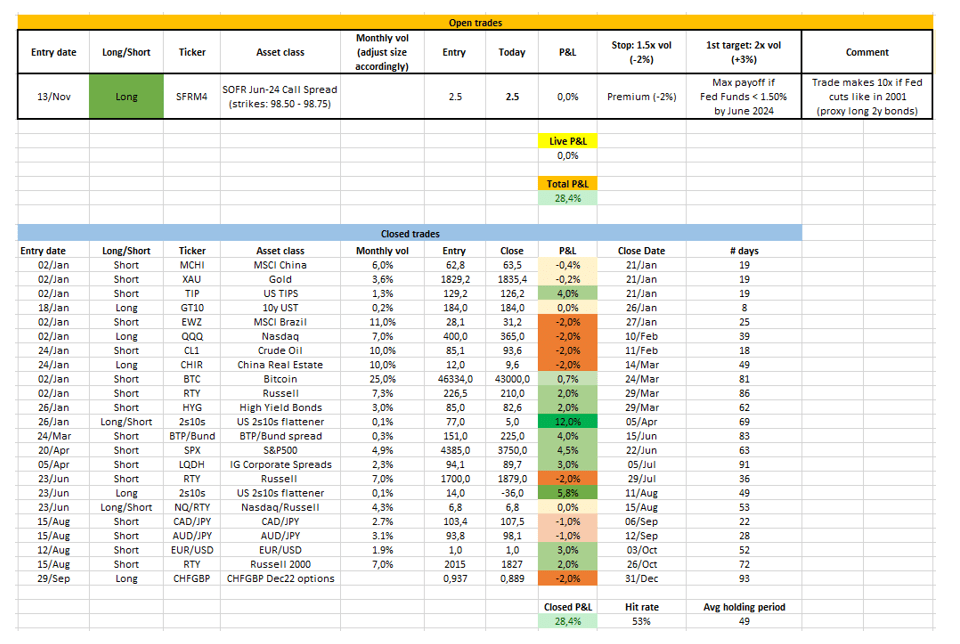960x644 pixels.
Task: Click the Open trades header bar
Action: pyautogui.click(x=475, y=21)
